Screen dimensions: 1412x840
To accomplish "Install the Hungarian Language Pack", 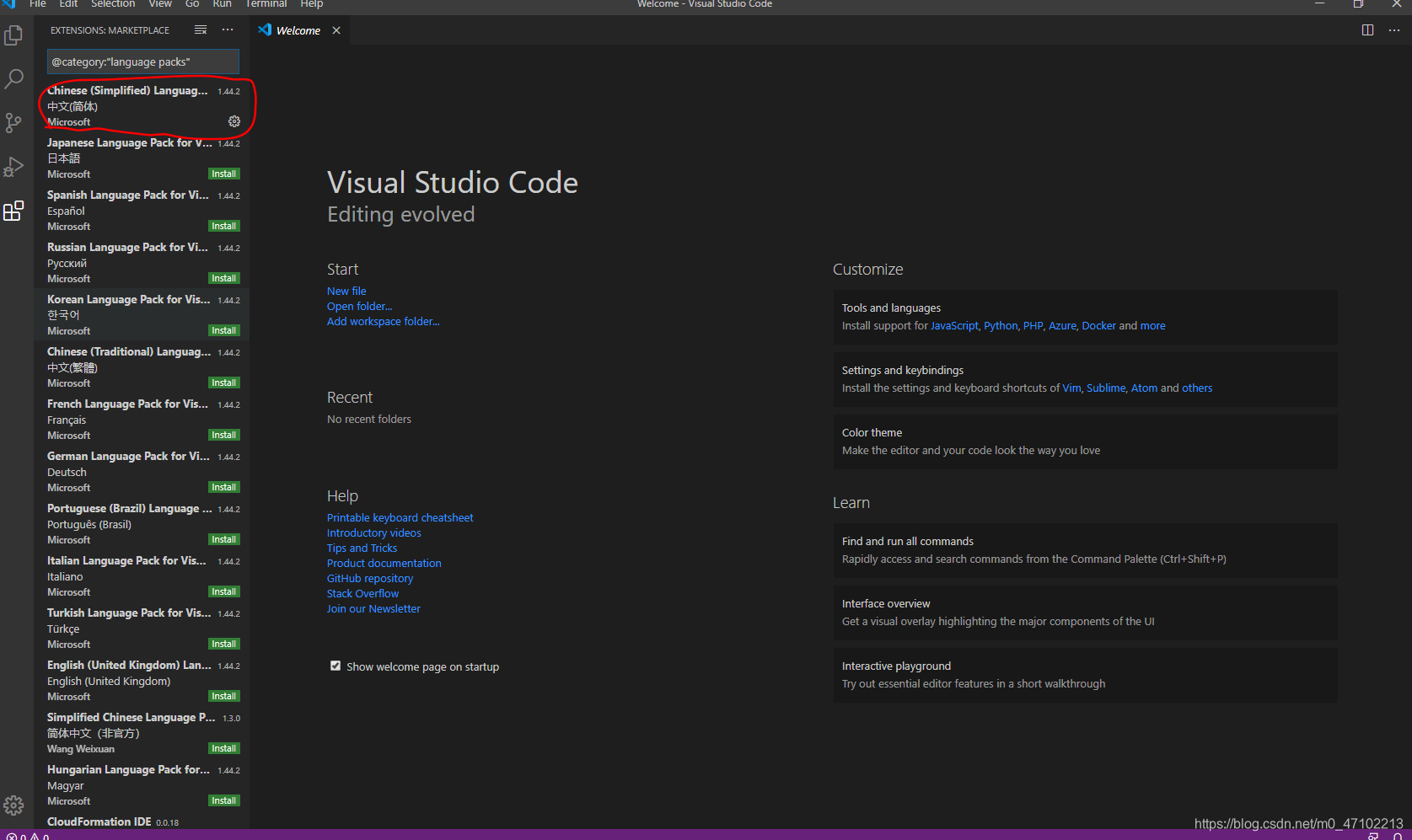I will 224,800.
